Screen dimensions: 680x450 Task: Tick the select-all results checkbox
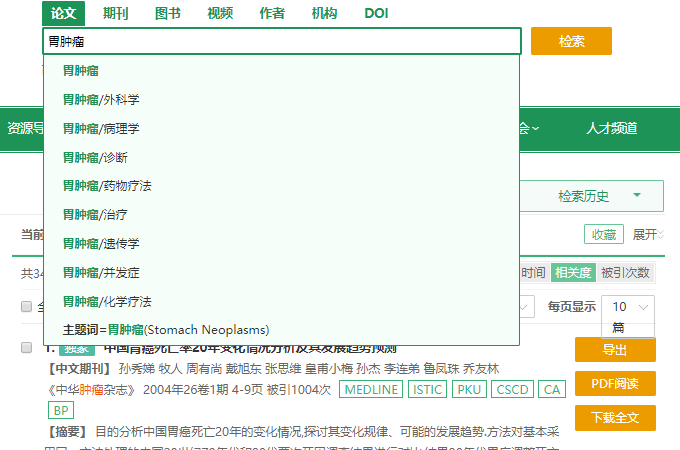coord(27,307)
